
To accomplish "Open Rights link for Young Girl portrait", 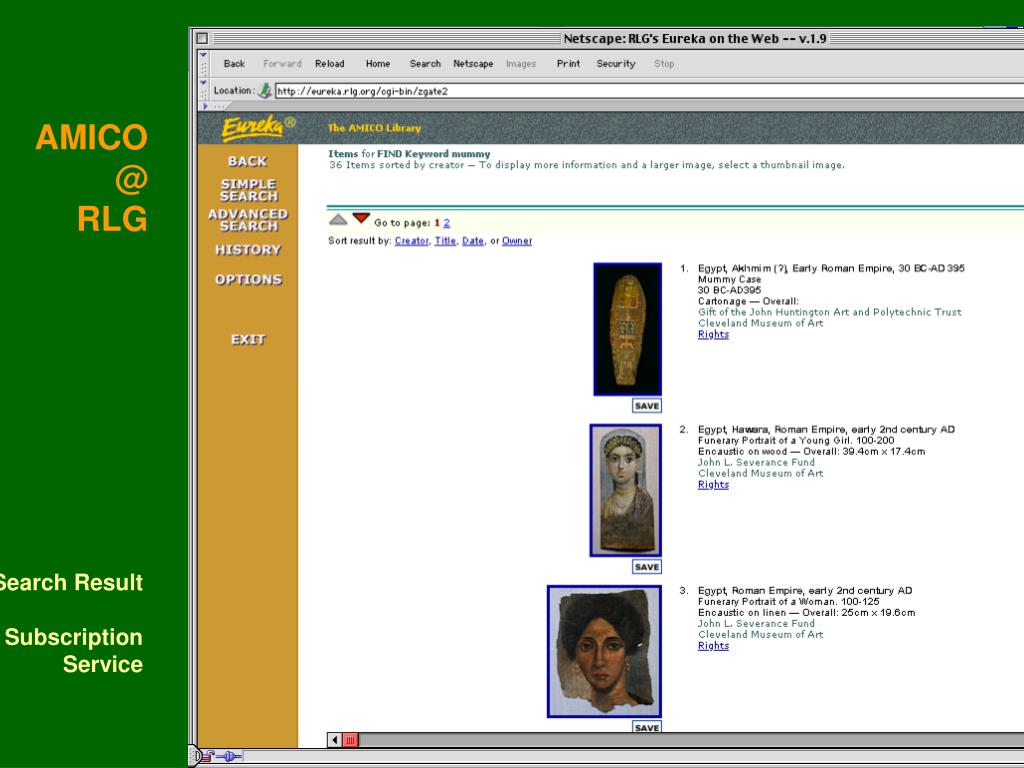I will click(x=713, y=485).
